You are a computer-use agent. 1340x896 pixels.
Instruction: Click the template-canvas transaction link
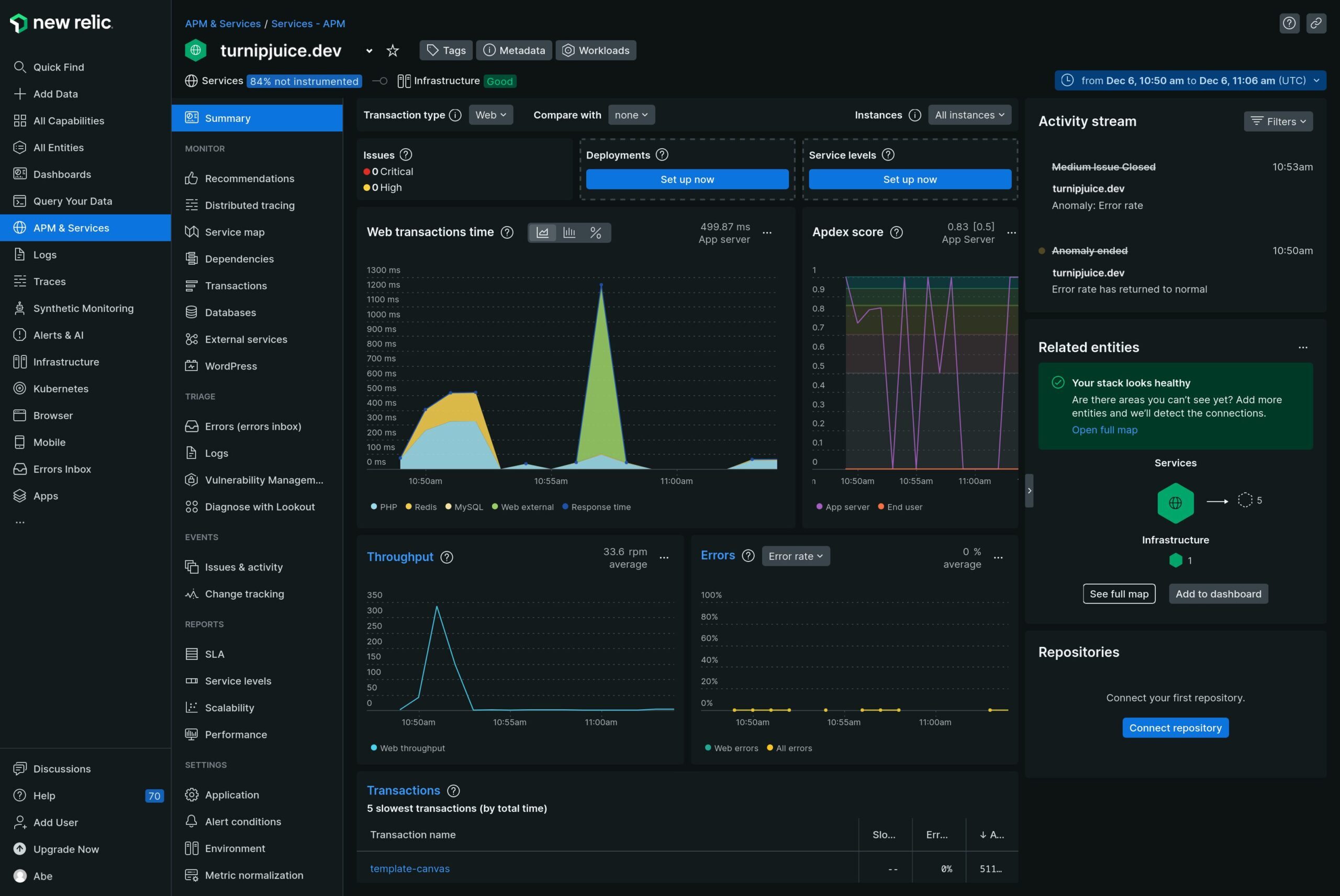(410, 868)
